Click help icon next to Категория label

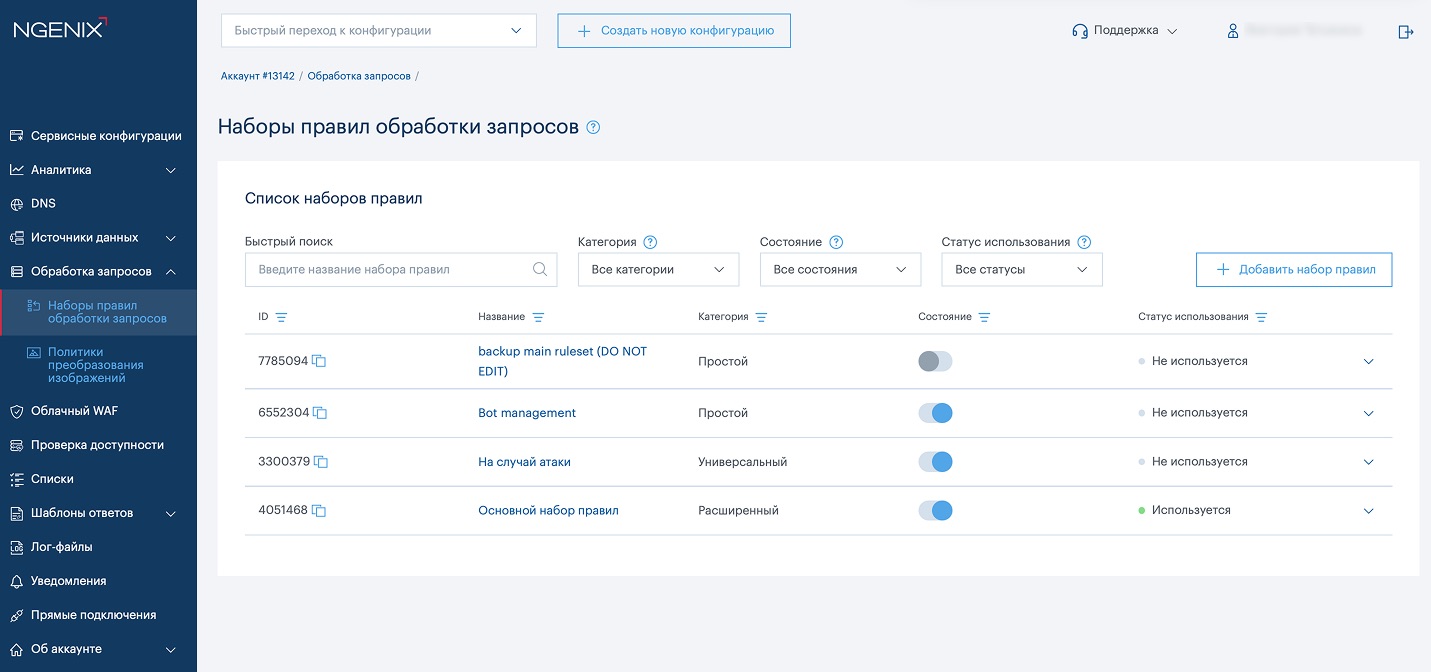tap(650, 242)
